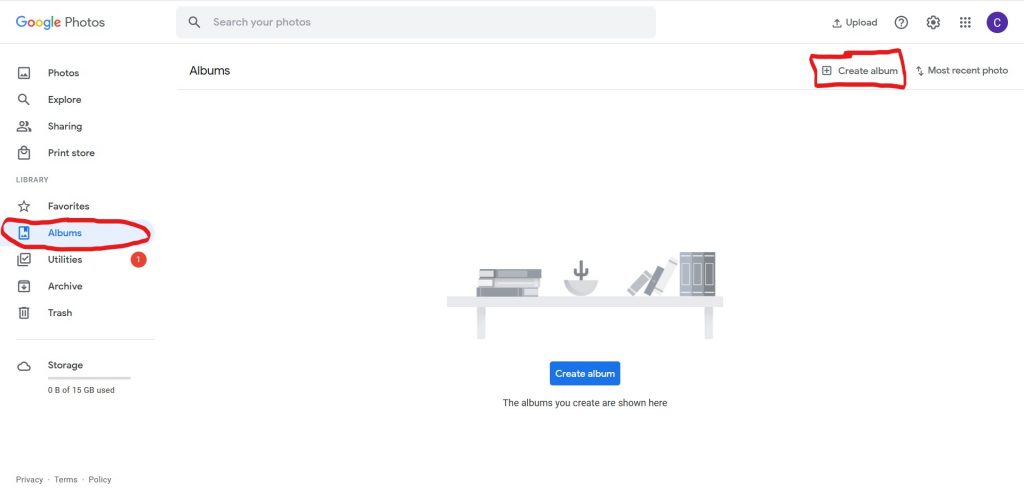Open the Print store bag icon

tap(24, 153)
